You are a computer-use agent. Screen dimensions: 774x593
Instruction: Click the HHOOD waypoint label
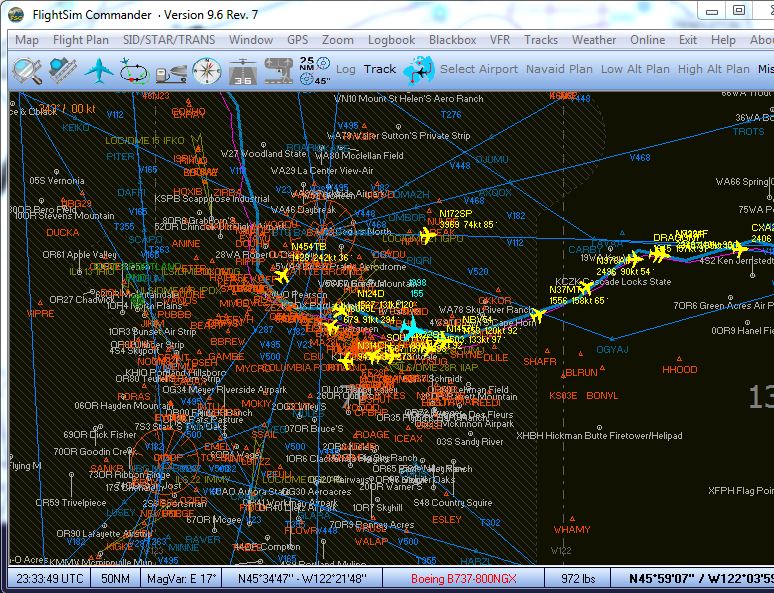click(680, 369)
